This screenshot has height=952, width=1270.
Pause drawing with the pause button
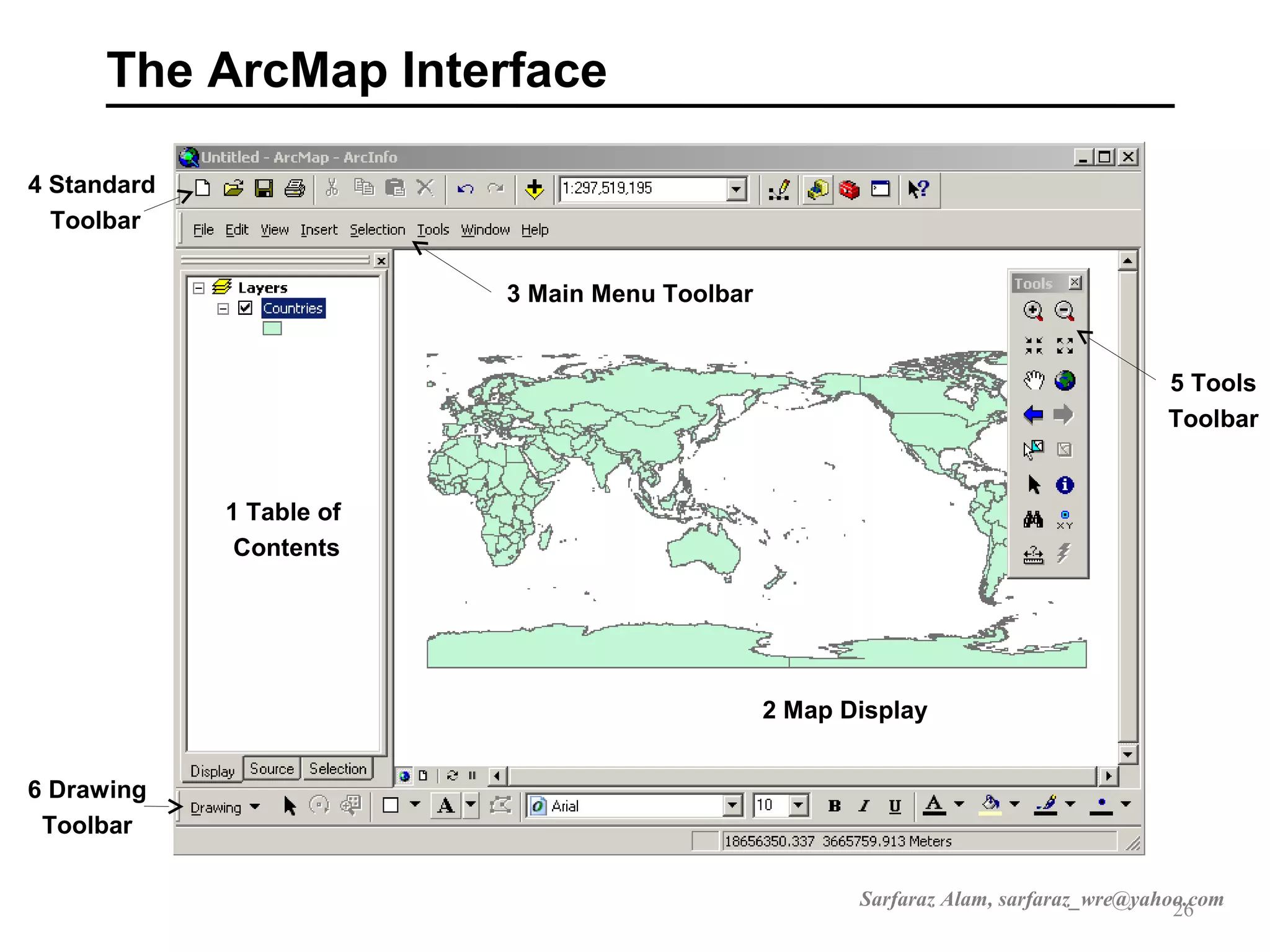473,775
